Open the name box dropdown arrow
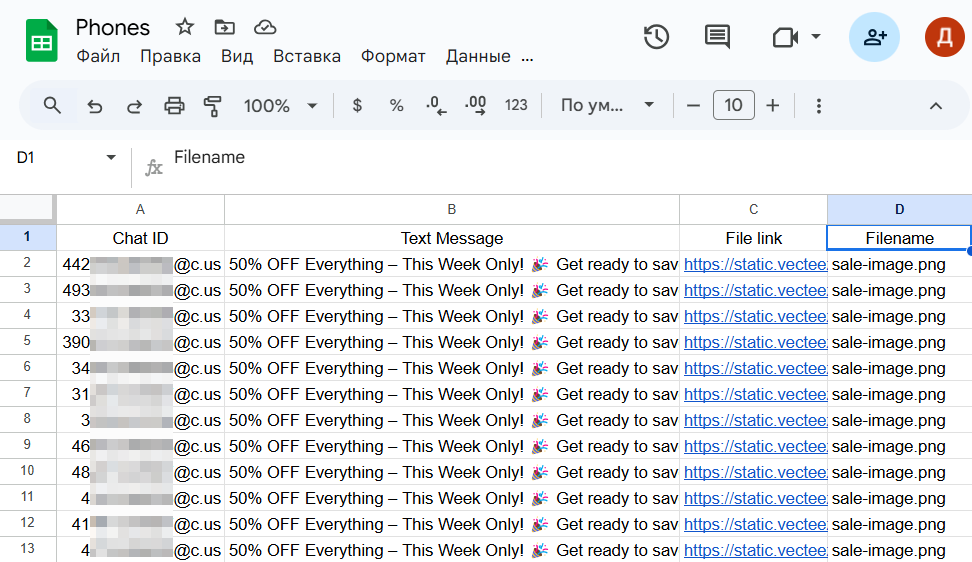The image size is (972, 562). point(111,158)
